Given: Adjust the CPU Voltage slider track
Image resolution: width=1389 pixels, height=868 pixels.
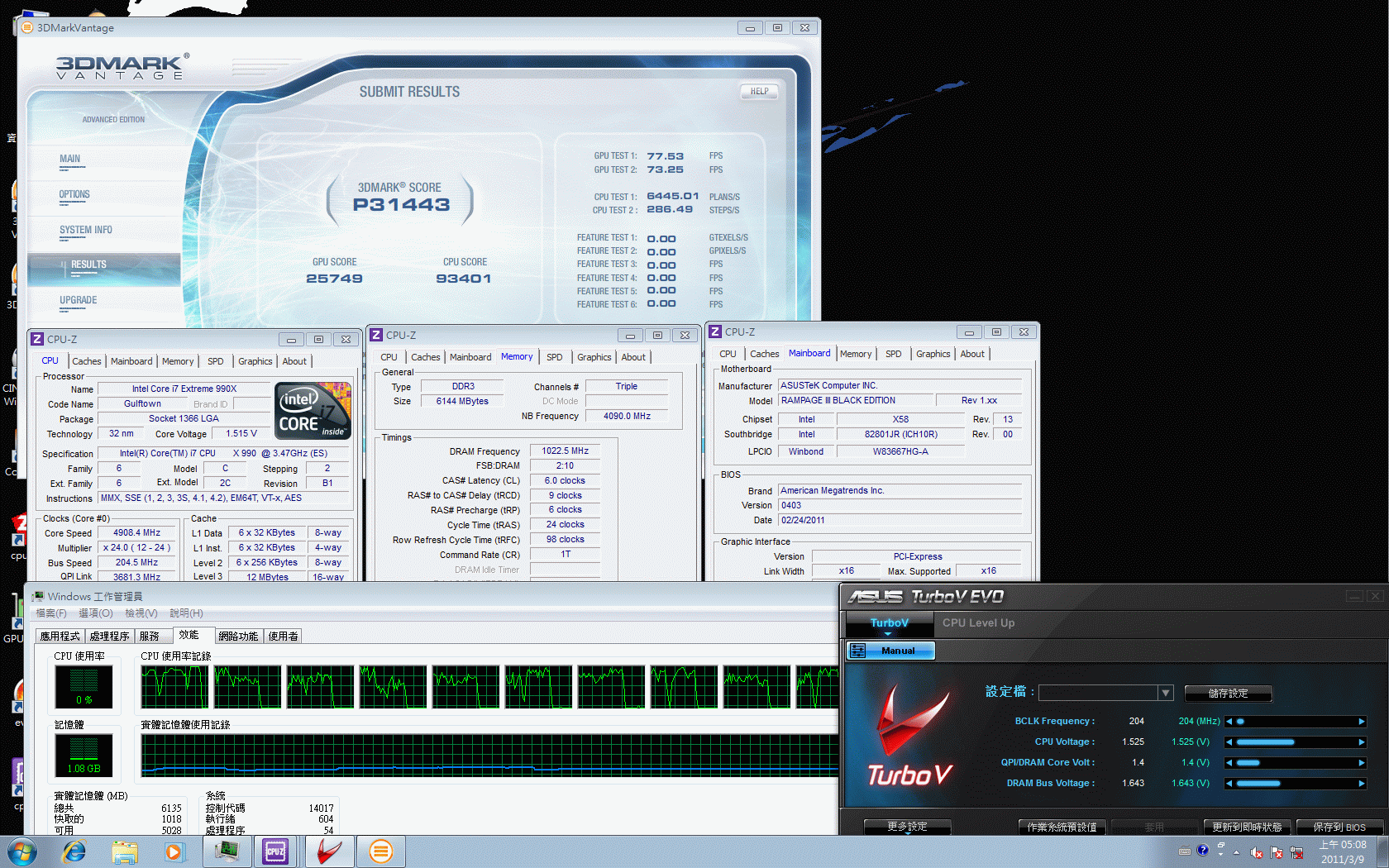Looking at the screenshot, I should tap(1296, 742).
